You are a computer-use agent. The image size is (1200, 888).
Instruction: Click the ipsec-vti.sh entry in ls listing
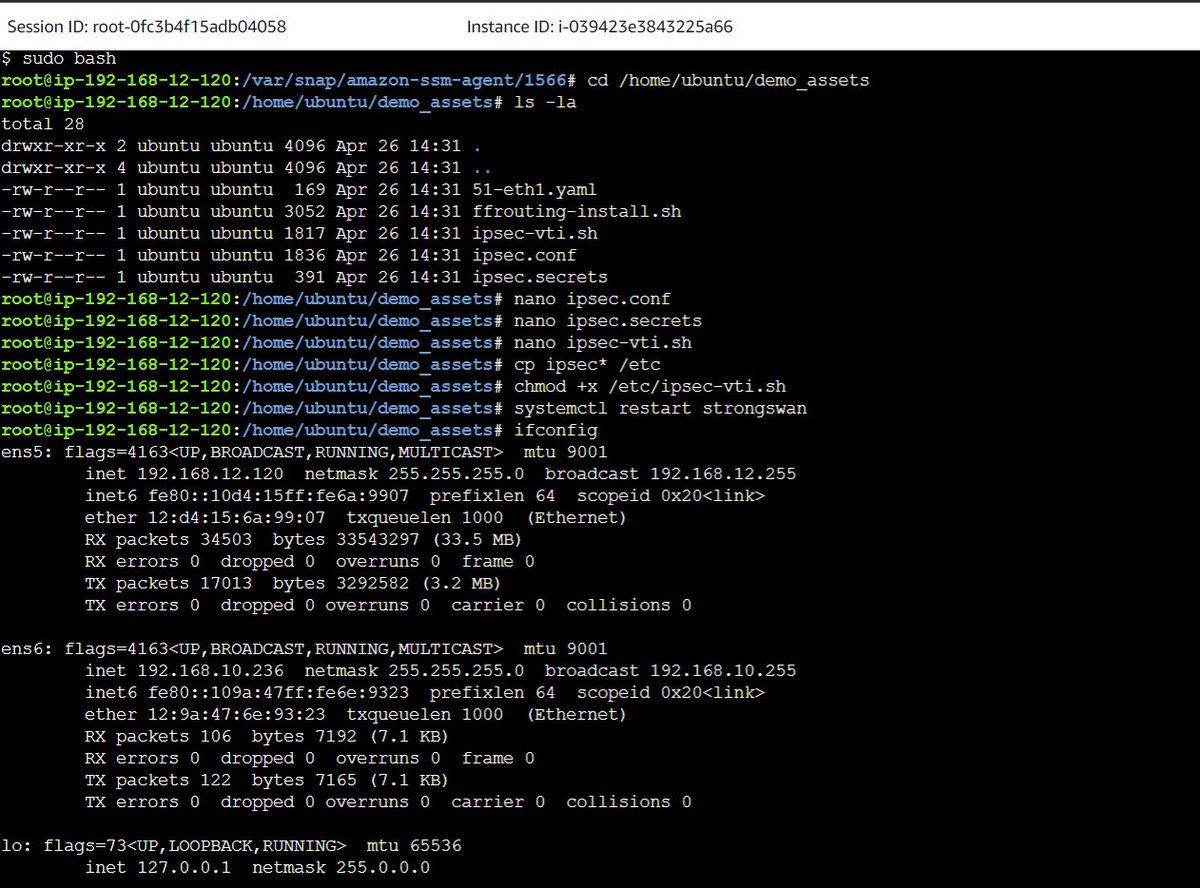pos(535,233)
